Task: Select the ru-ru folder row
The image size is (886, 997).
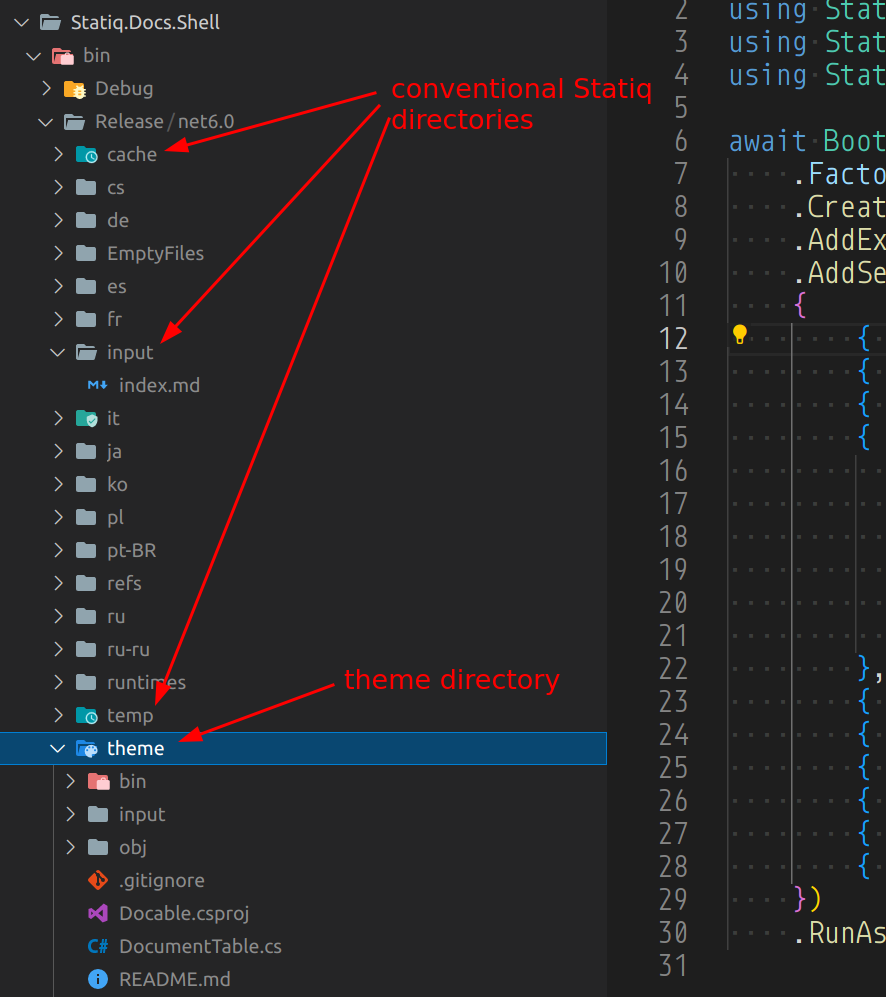Action: (303, 650)
